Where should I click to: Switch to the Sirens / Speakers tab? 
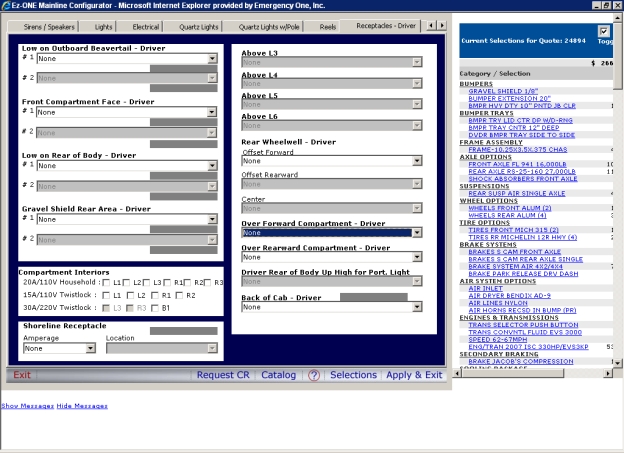click(49, 27)
